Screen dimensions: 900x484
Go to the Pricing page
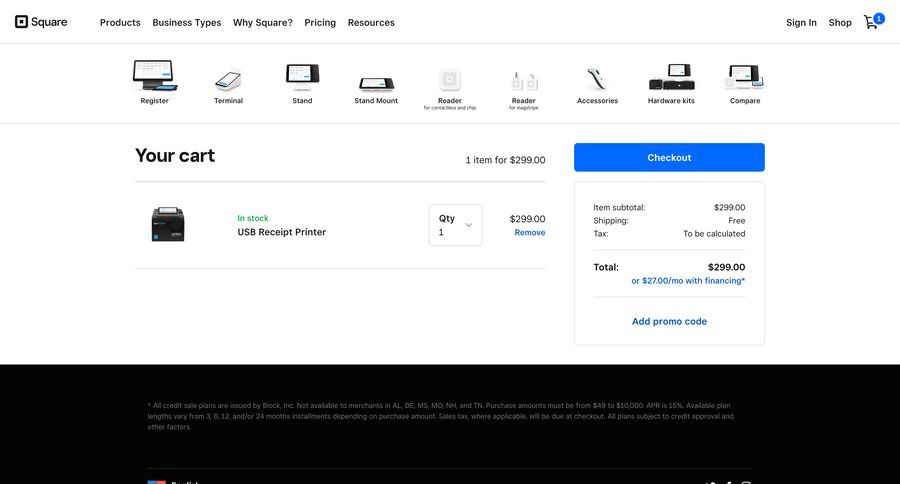(x=320, y=22)
